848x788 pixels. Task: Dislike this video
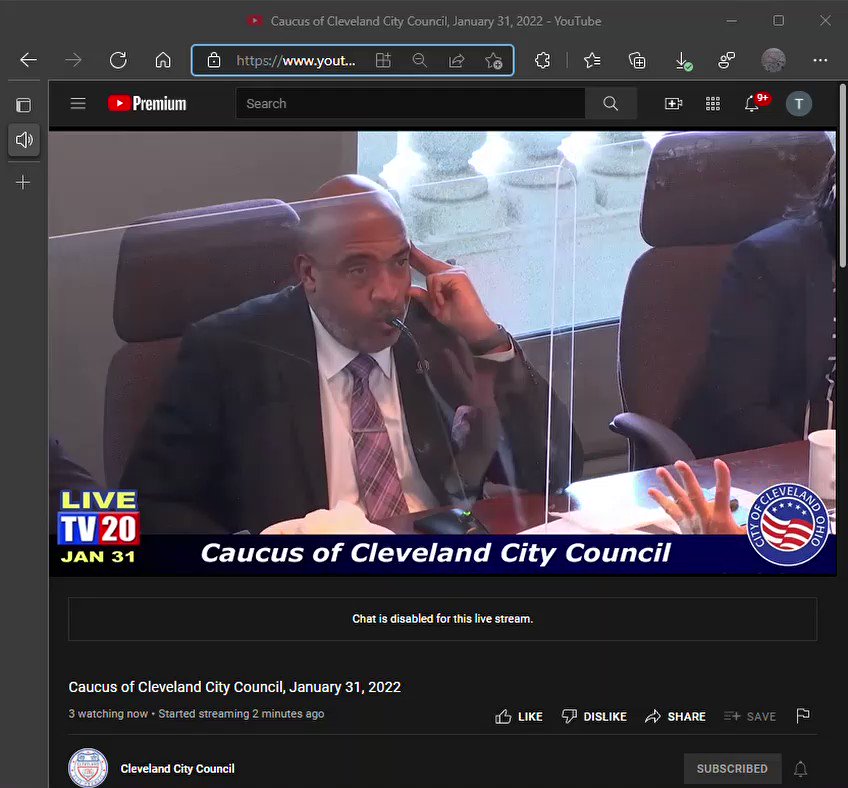594,716
